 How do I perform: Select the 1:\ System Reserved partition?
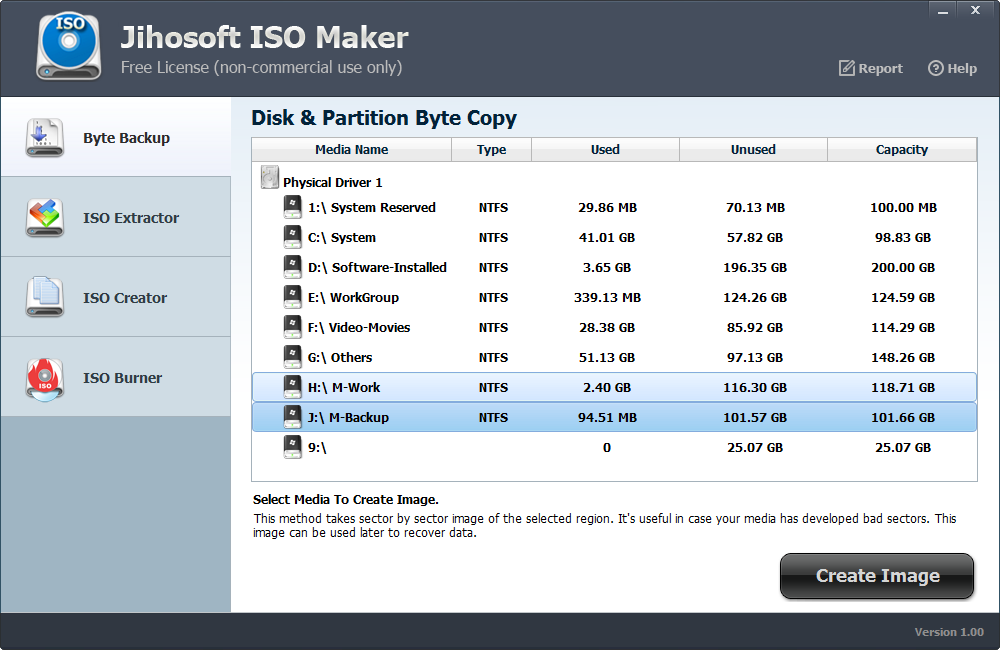[614, 207]
